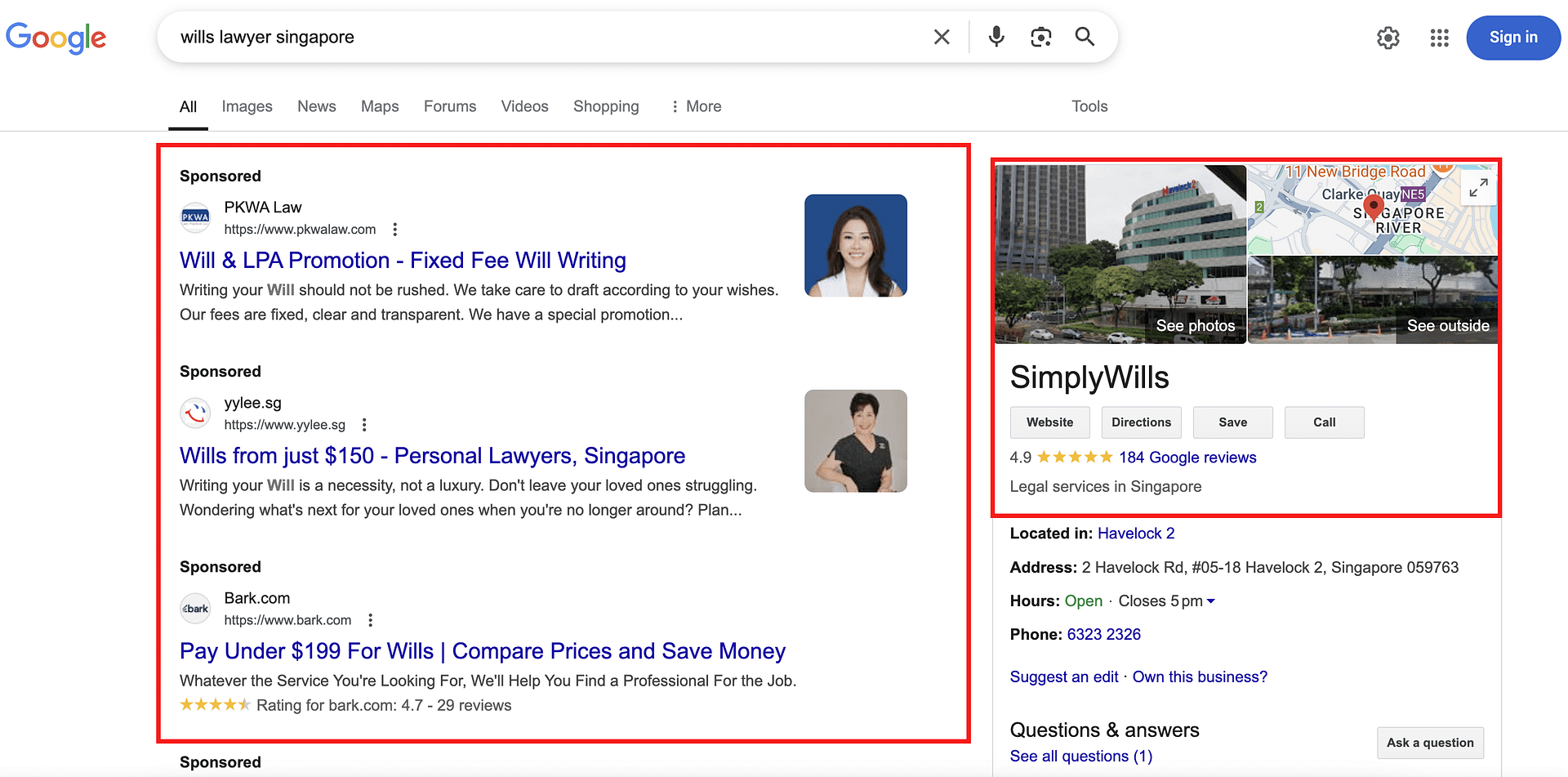The image size is (1568, 777).
Task: Switch to the Maps tab
Action: pyautogui.click(x=380, y=107)
